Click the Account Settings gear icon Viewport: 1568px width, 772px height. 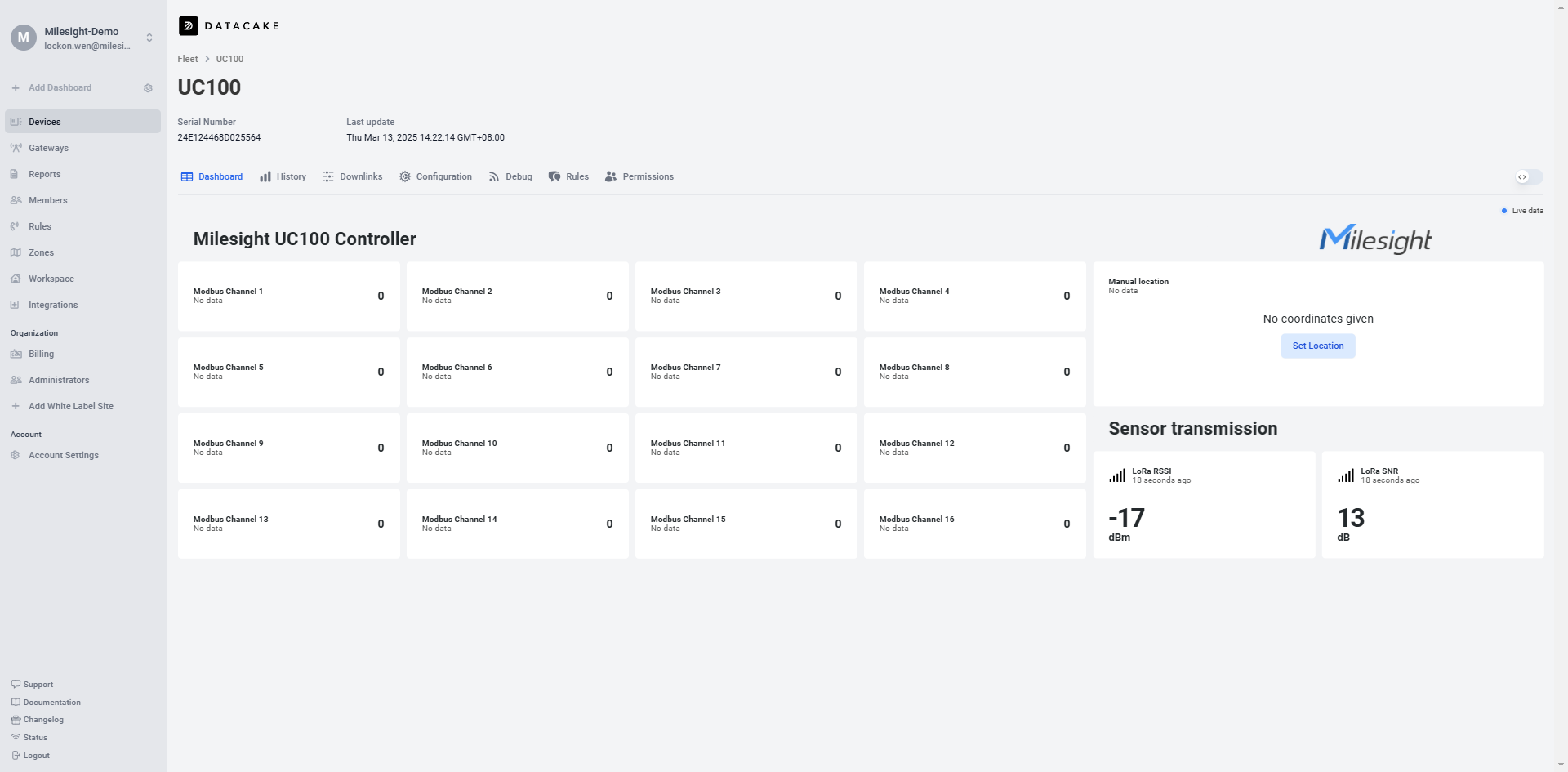[x=15, y=455]
